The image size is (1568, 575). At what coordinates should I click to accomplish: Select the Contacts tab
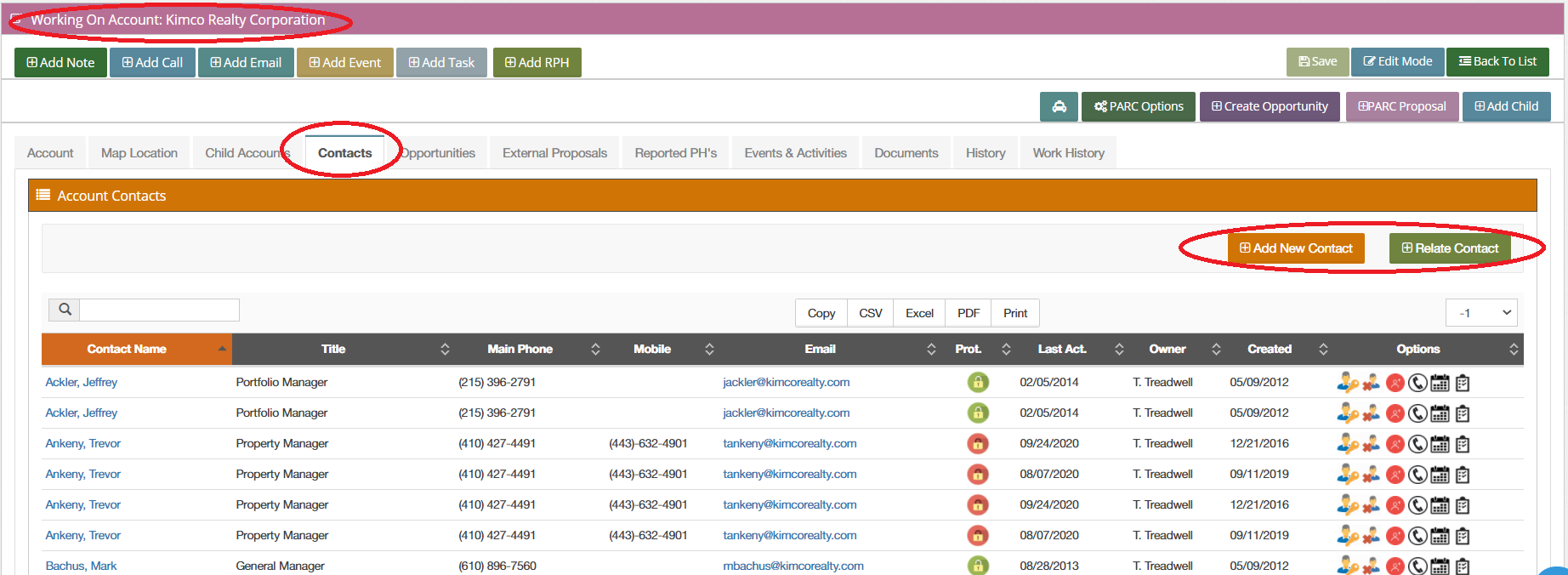344,153
